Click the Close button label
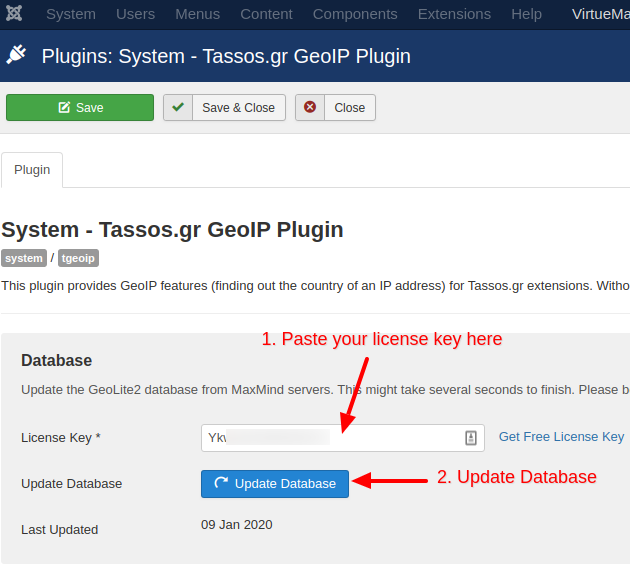This screenshot has width=630, height=566. (x=350, y=108)
